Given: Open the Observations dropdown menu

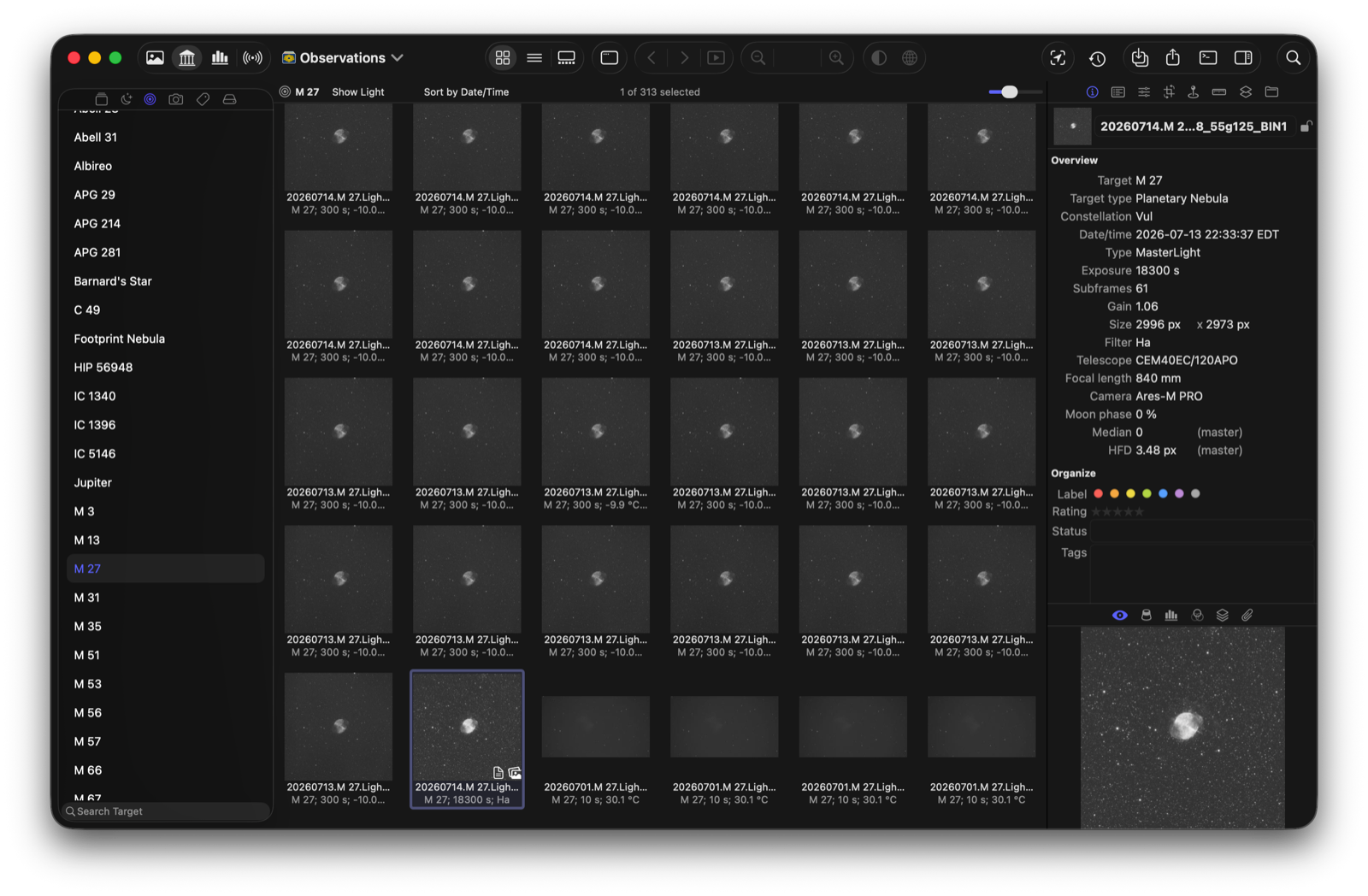Looking at the screenshot, I should [343, 58].
